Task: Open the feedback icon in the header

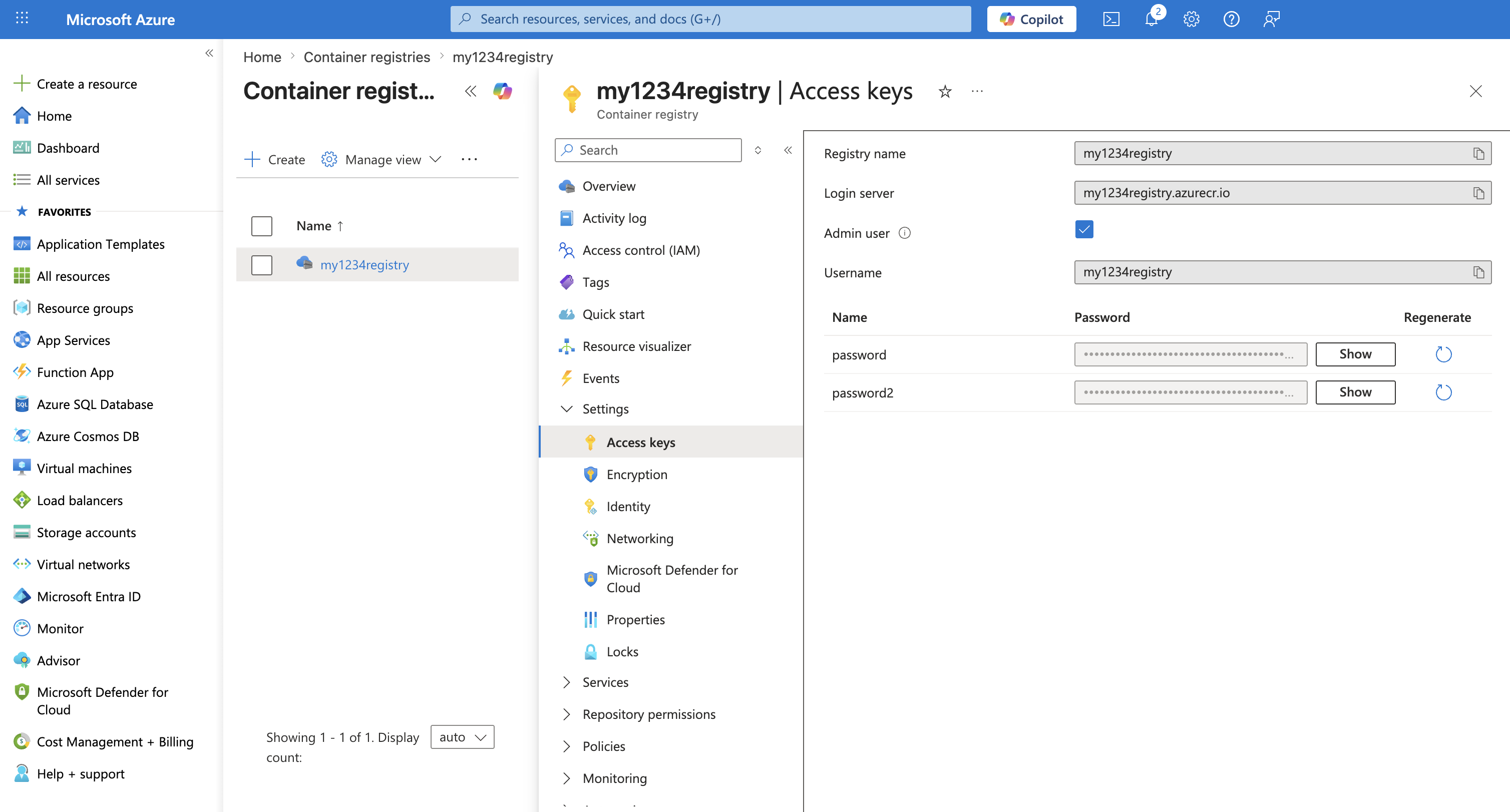Action: tap(1271, 20)
